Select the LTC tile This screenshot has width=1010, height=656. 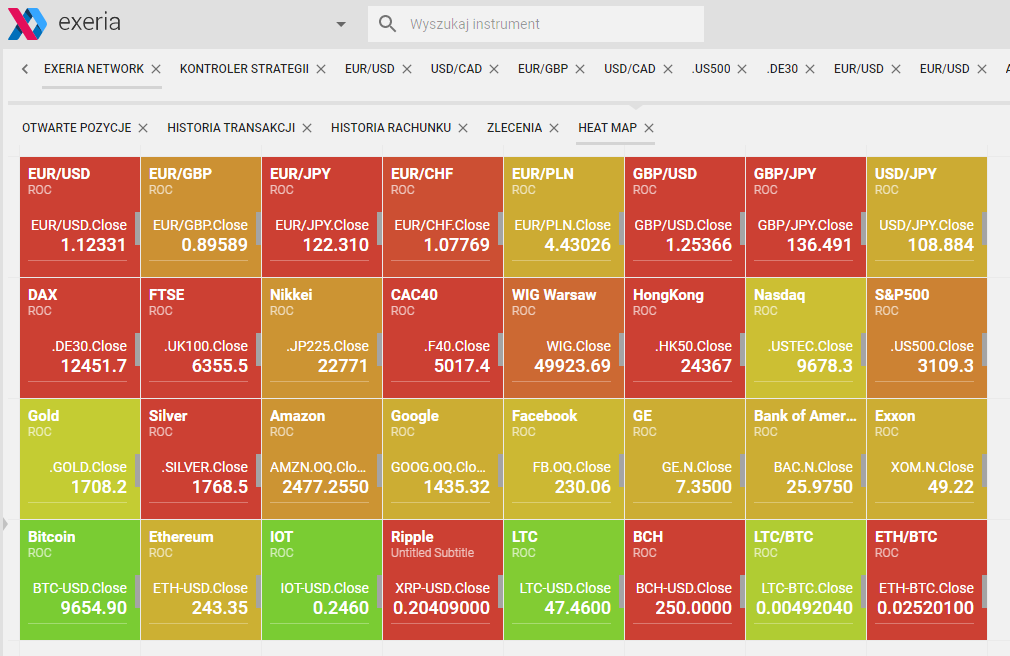coord(564,581)
